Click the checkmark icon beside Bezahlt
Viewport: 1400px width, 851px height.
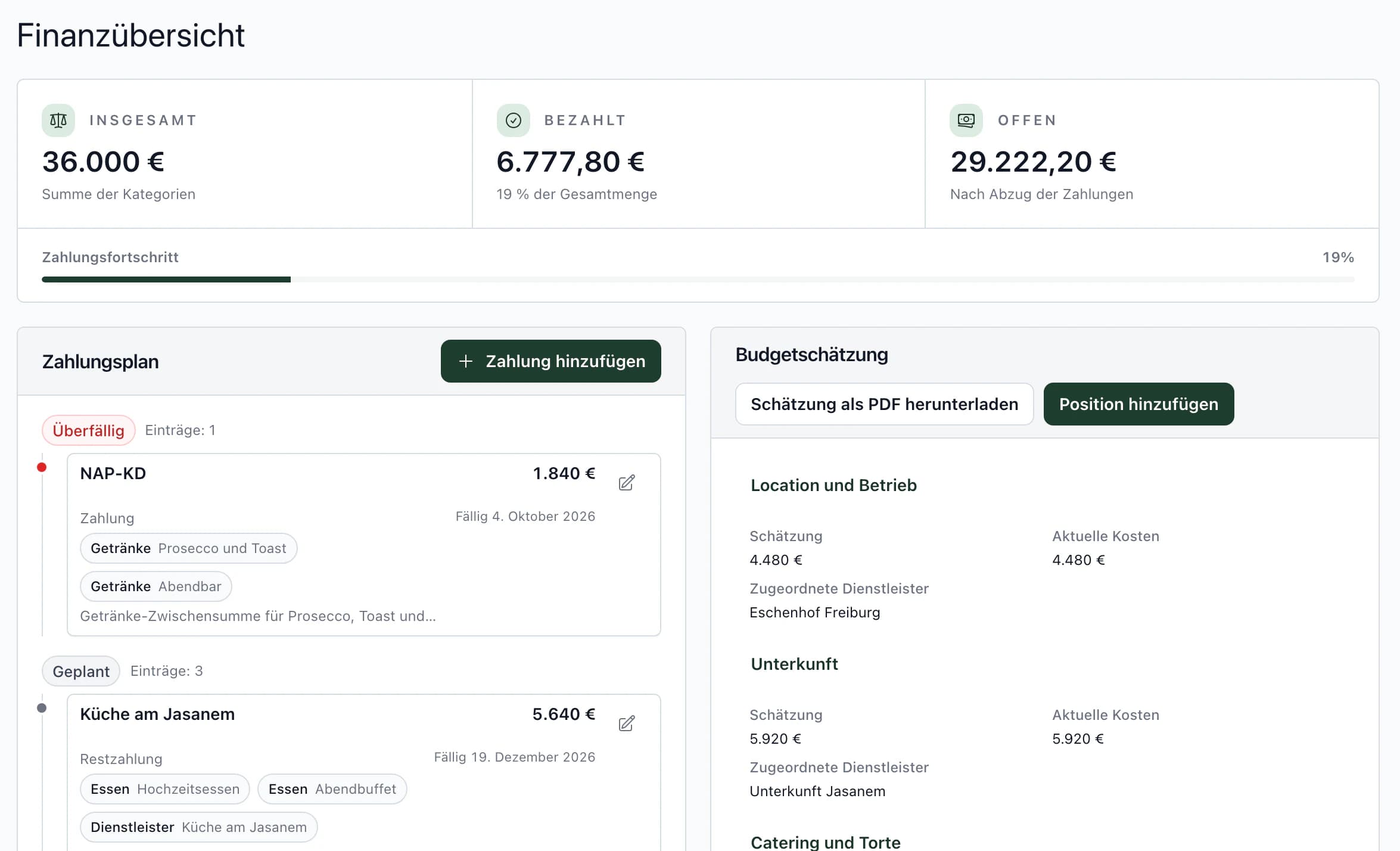[513, 120]
